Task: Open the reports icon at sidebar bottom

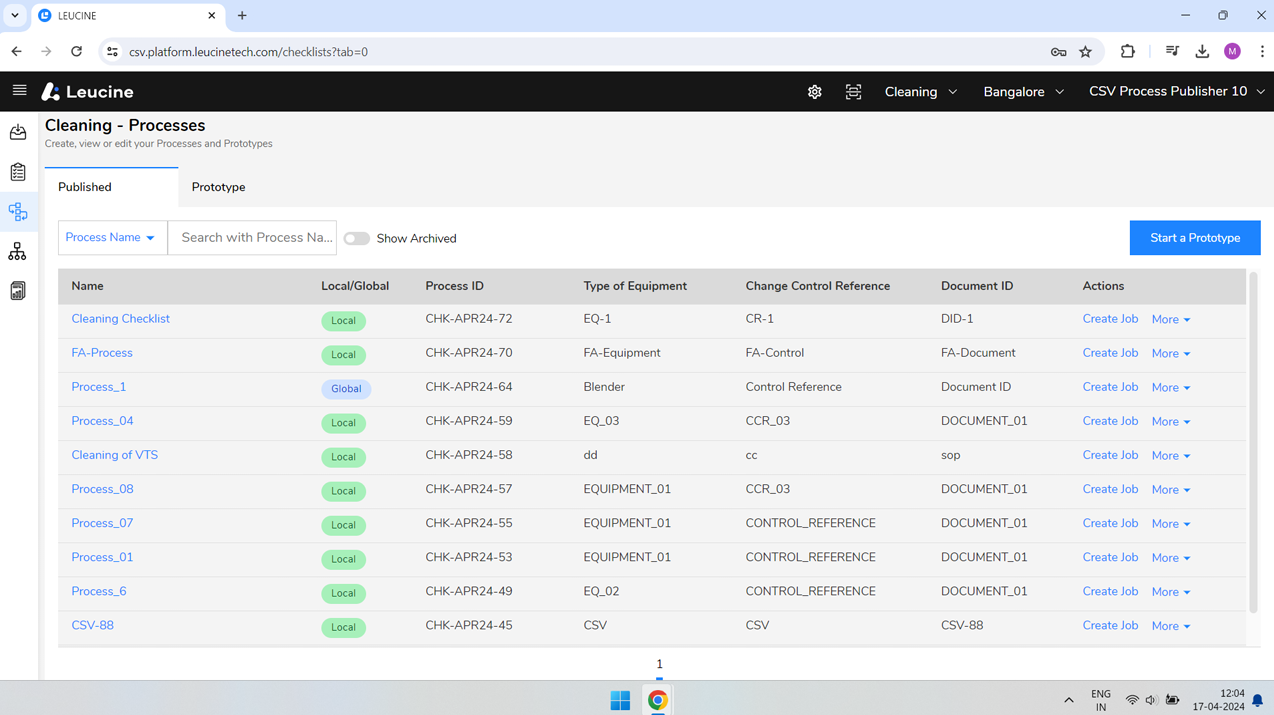Action: (x=18, y=290)
